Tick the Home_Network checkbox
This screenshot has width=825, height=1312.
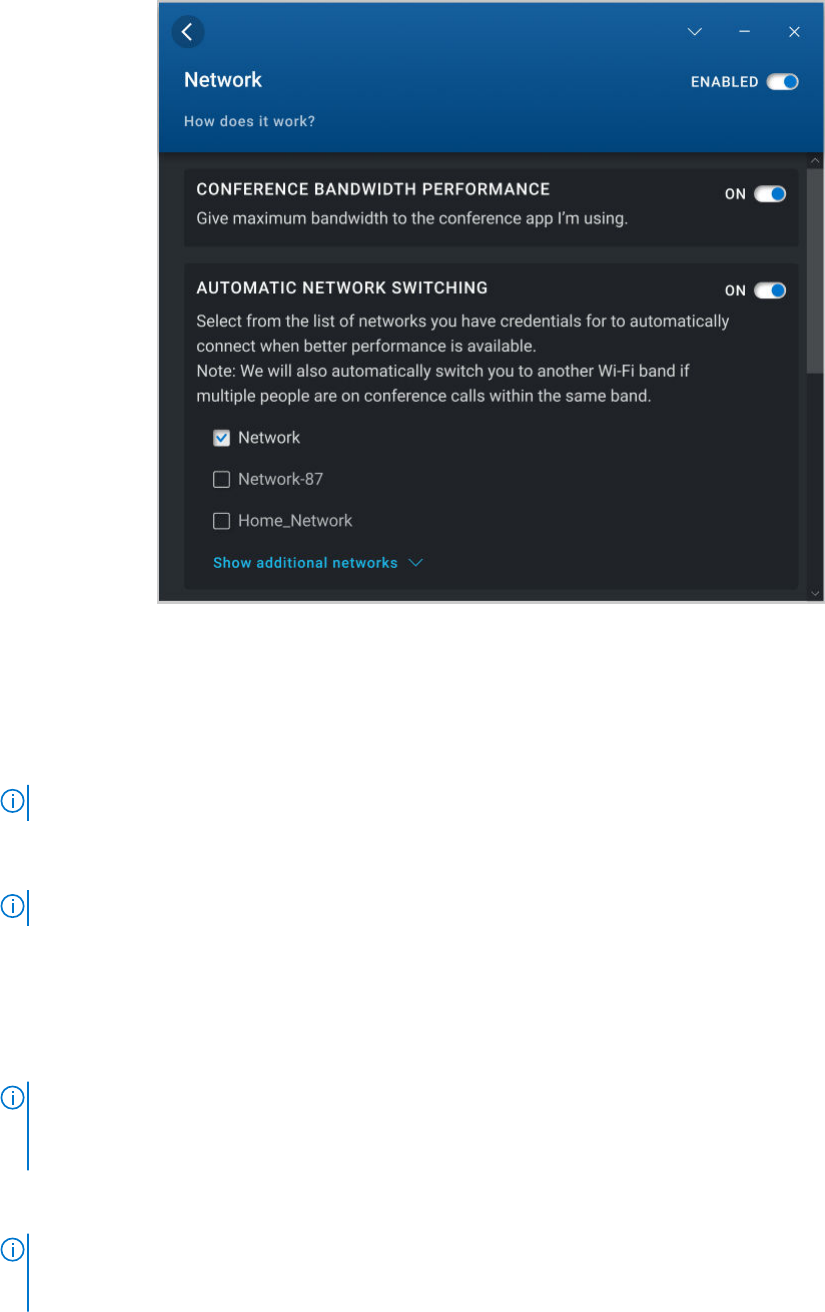tap(222, 521)
